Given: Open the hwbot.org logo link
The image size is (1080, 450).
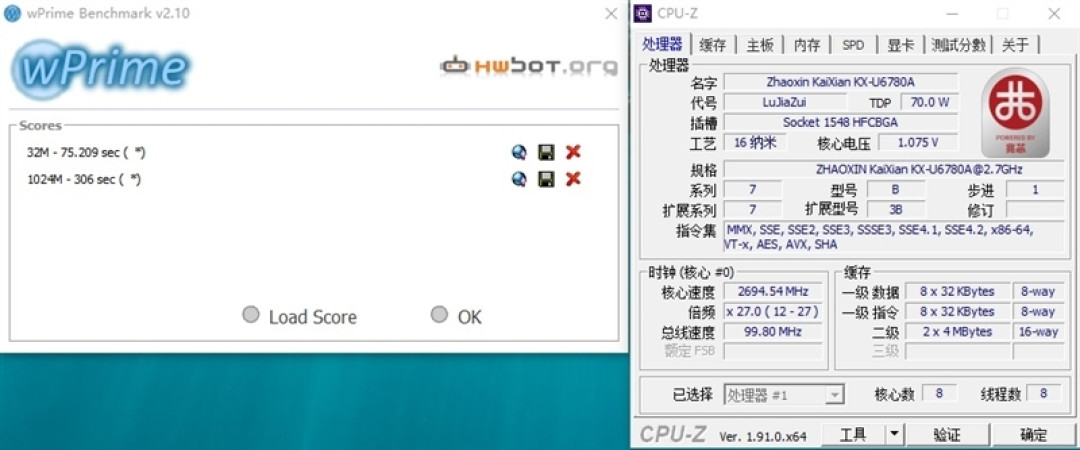Looking at the screenshot, I should pyautogui.click(x=529, y=65).
